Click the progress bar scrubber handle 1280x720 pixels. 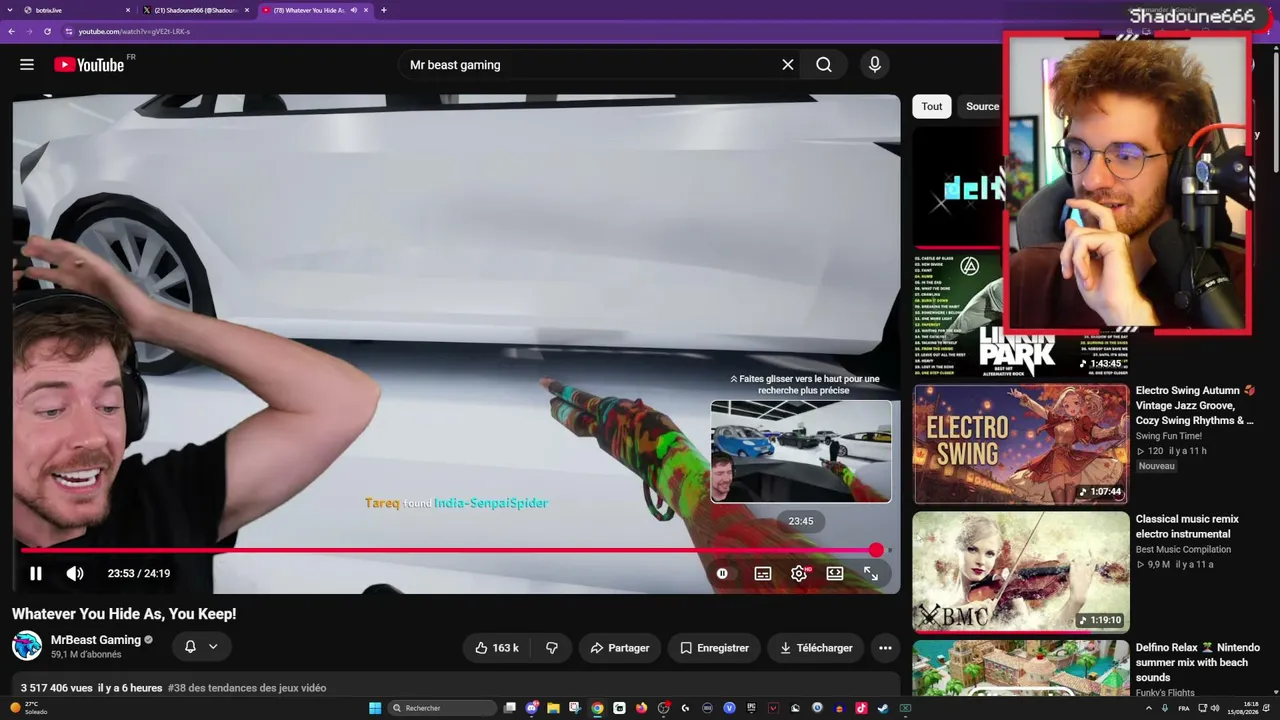pyautogui.click(x=877, y=550)
